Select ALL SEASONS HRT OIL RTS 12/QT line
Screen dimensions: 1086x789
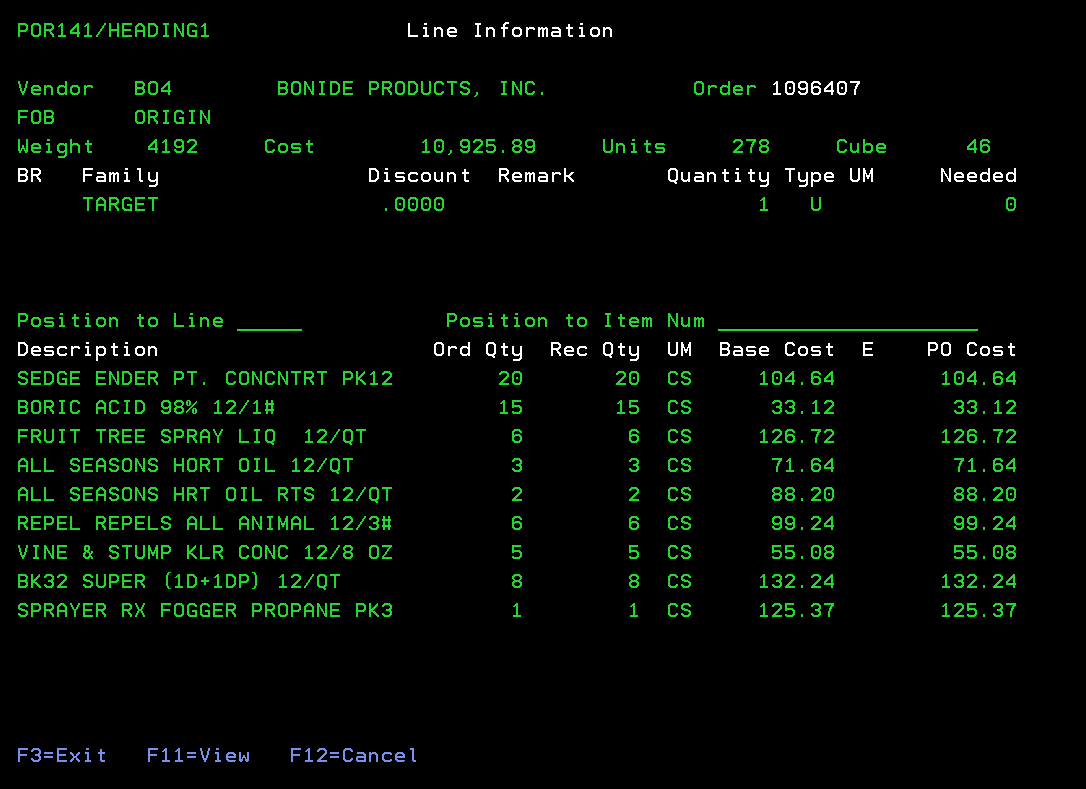(205, 495)
